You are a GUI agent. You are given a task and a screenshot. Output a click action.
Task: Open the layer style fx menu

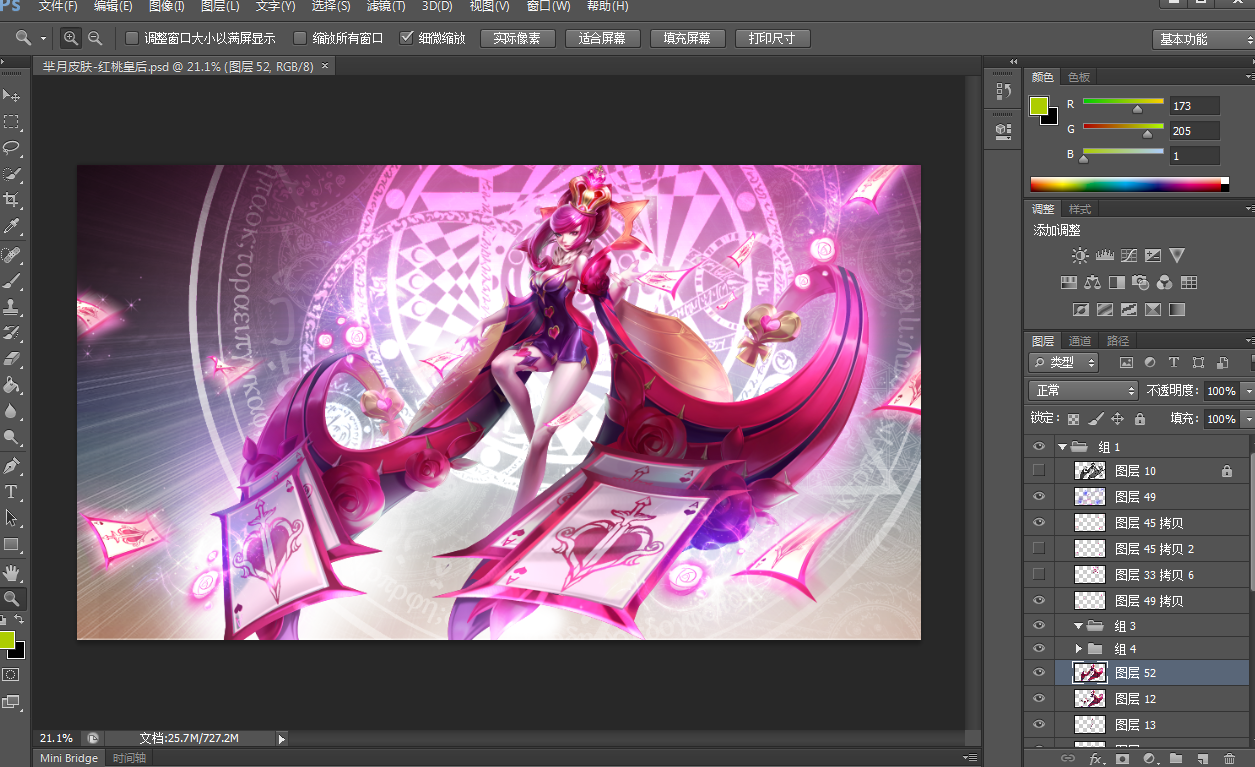click(x=1095, y=759)
